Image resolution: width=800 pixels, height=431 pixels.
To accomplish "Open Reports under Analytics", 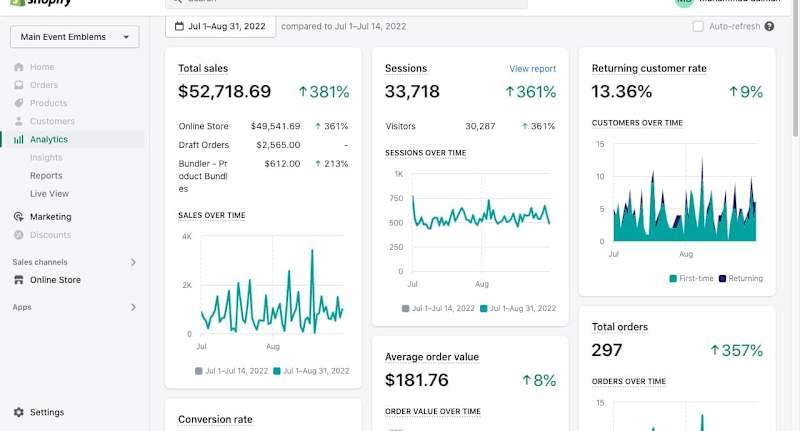I will click(46, 175).
